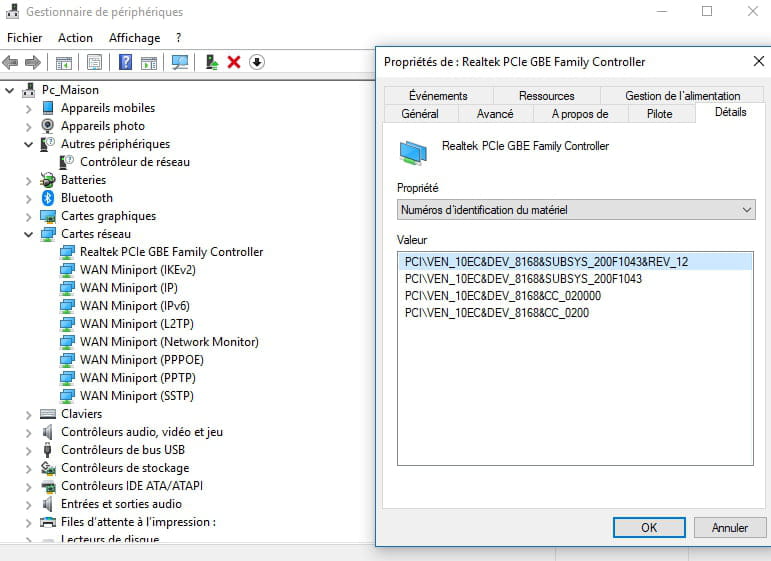Click the red X uninstall device icon
Image resolution: width=771 pixels, height=561 pixels.
pyautogui.click(x=234, y=62)
